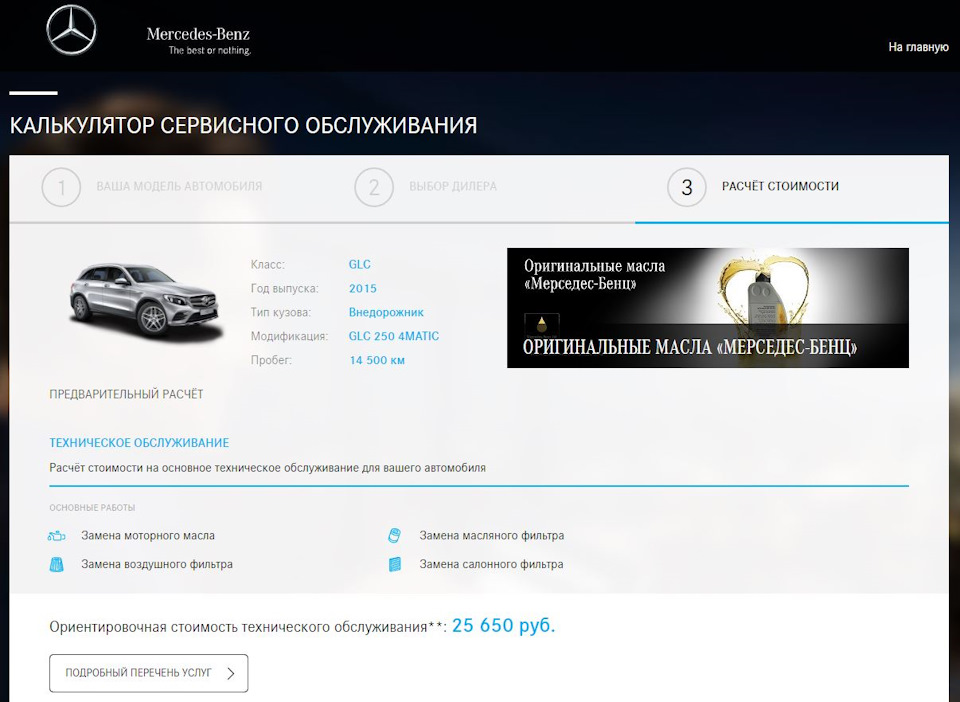Click the 'Год выпуска:' field label
960x702 pixels.
[284, 288]
